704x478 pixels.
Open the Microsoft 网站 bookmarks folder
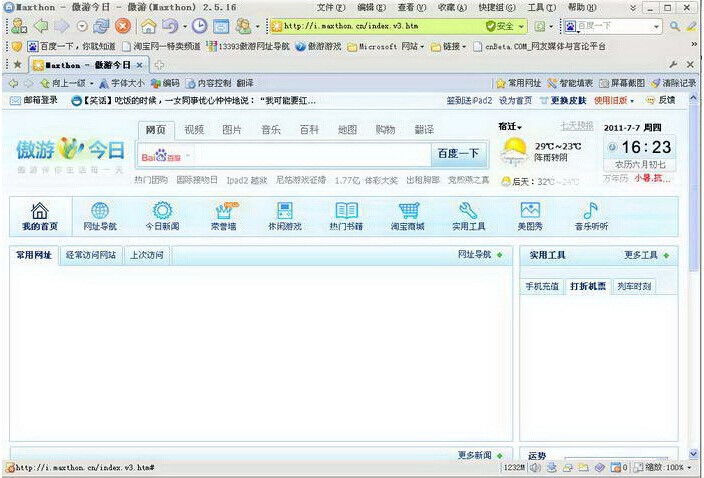coord(387,46)
